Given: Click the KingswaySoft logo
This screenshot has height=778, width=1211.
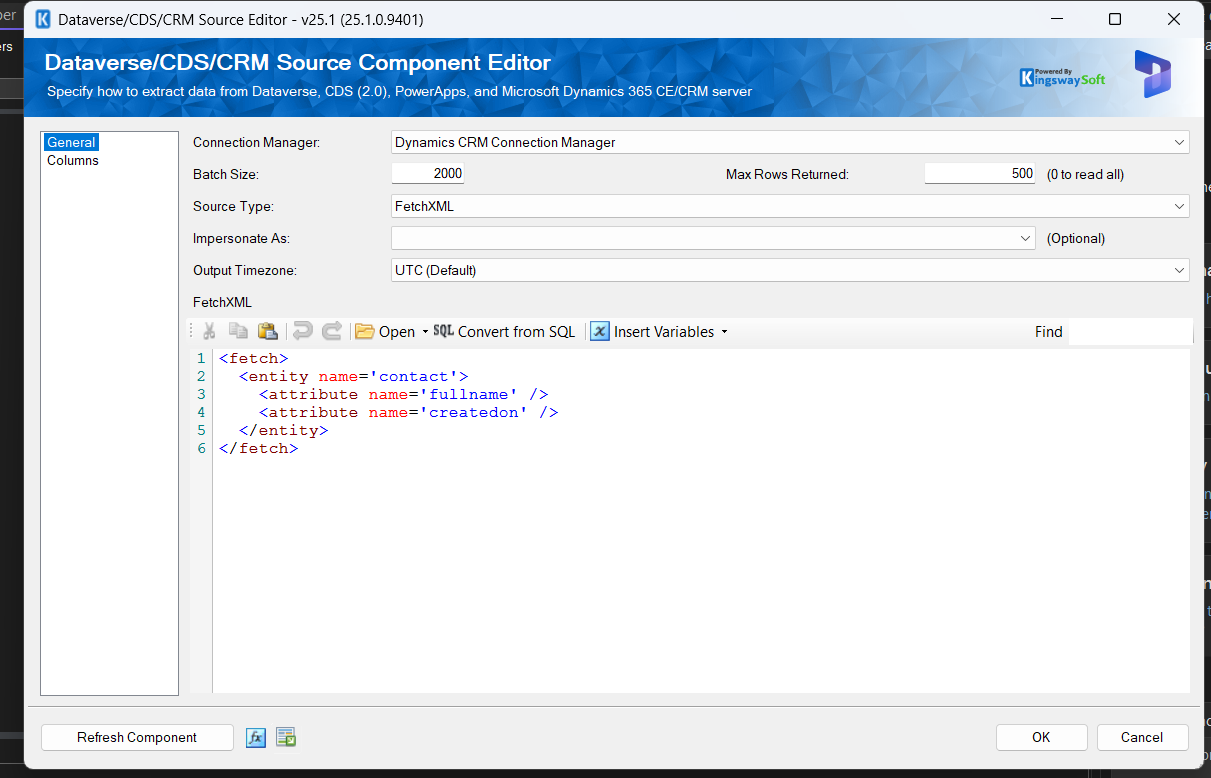Looking at the screenshot, I should [x=1062, y=77].
